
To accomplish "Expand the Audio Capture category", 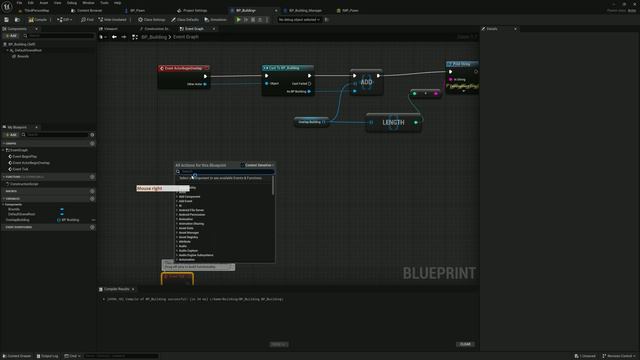I will [177, 251].
